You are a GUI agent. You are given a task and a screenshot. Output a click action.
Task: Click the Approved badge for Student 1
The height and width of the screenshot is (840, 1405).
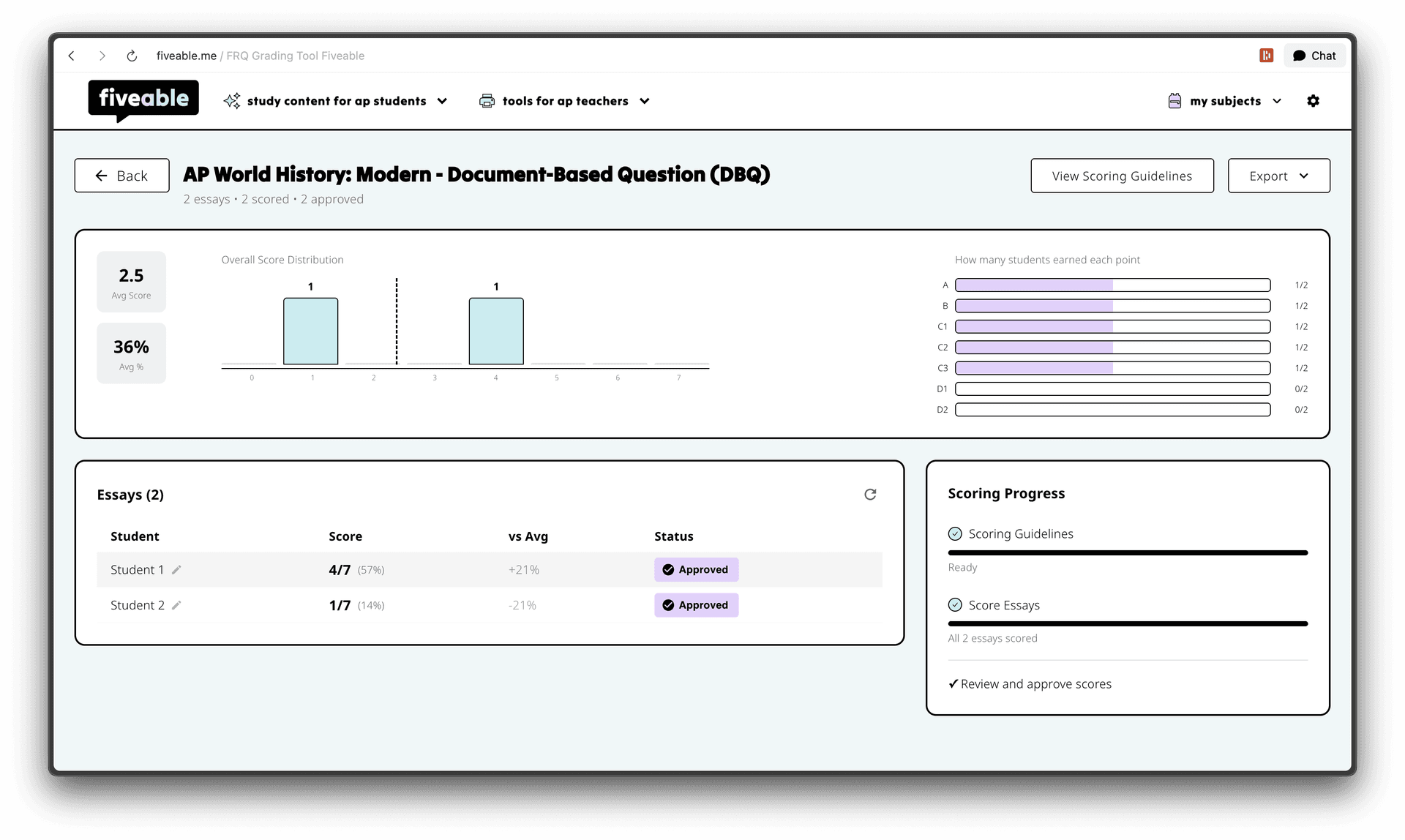pyautogui.click(x=695, y=569)
